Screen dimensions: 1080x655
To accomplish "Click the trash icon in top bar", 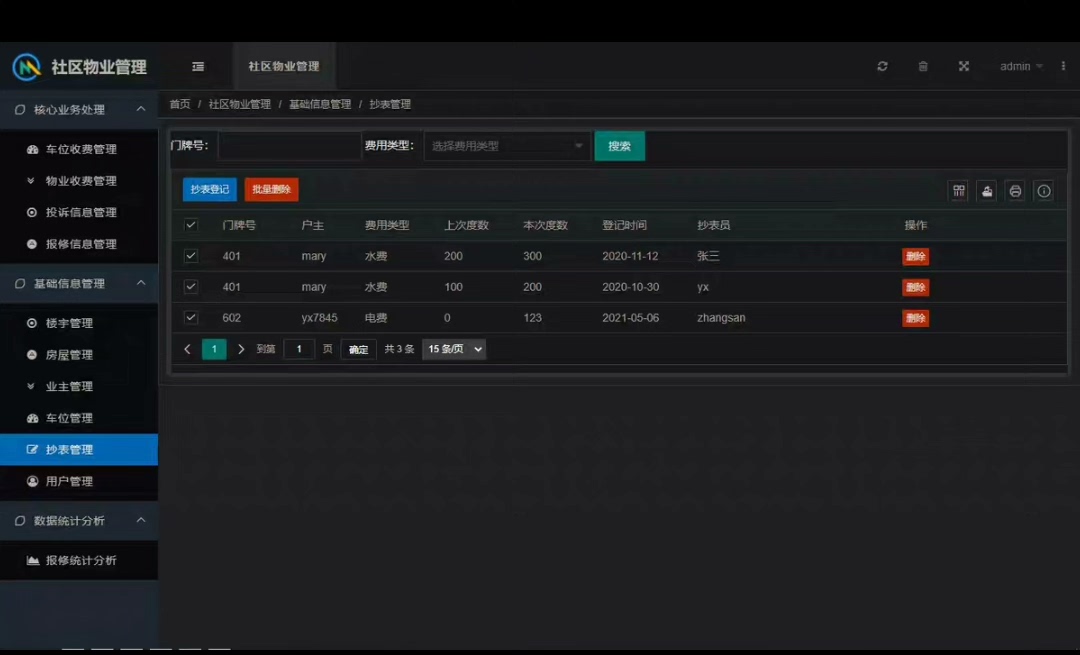I will [x=923, y=66].
